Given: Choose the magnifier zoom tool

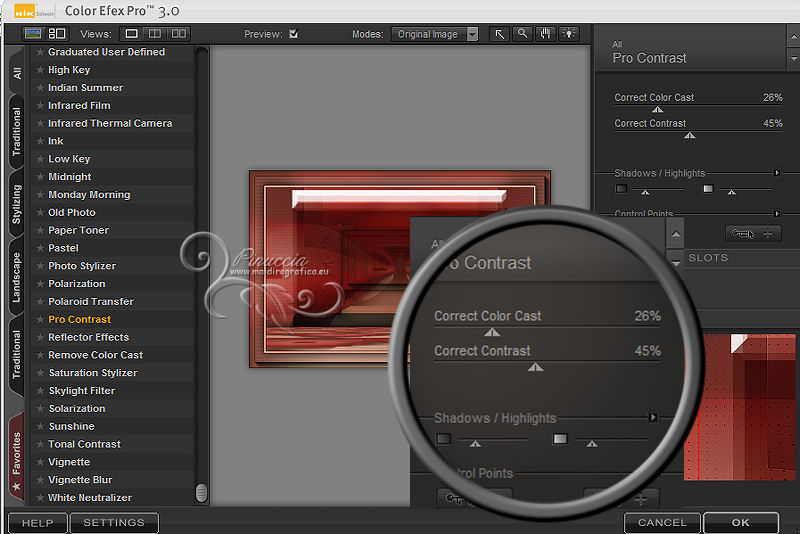Looking at the screenshot, I should (522, 34).
